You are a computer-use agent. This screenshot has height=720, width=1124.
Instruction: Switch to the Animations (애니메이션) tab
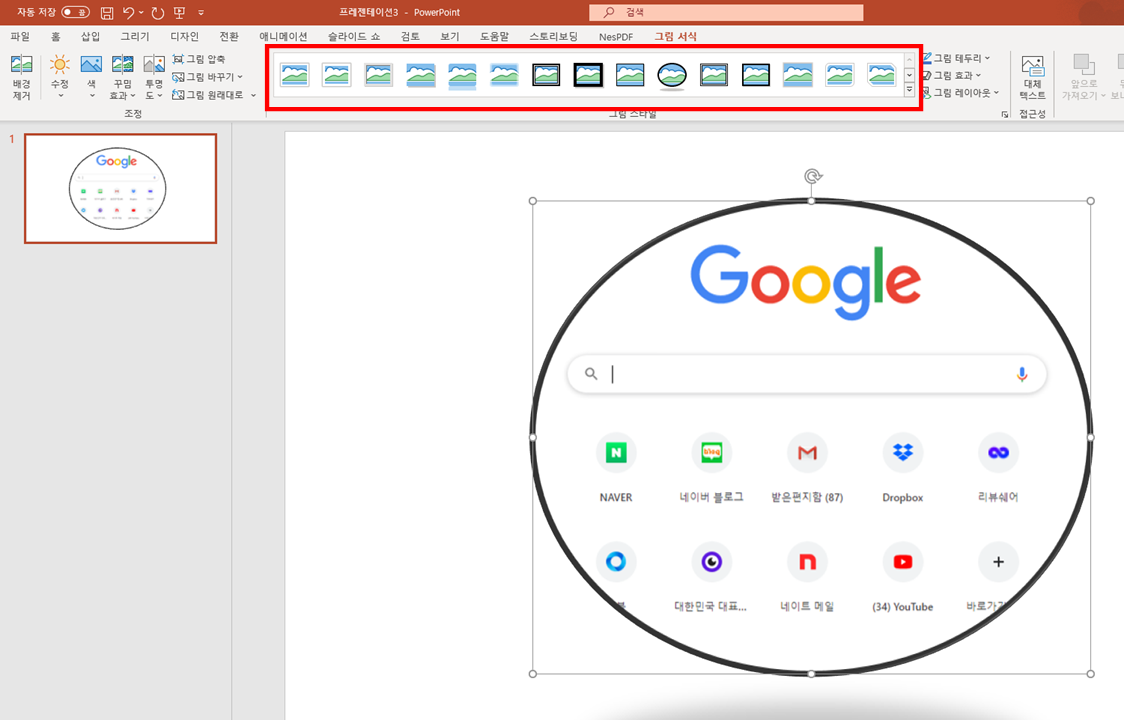pos(283,36)
